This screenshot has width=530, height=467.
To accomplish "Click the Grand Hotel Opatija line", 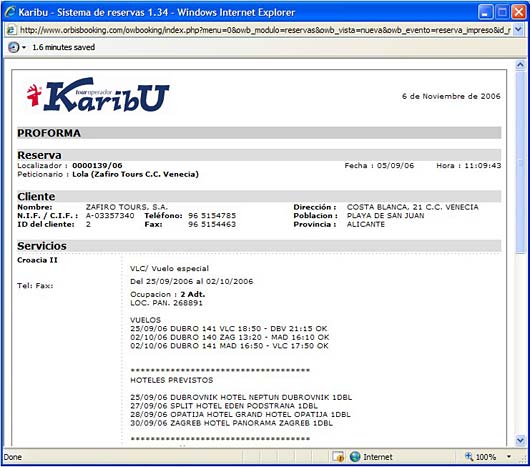I will coord(240,414).
